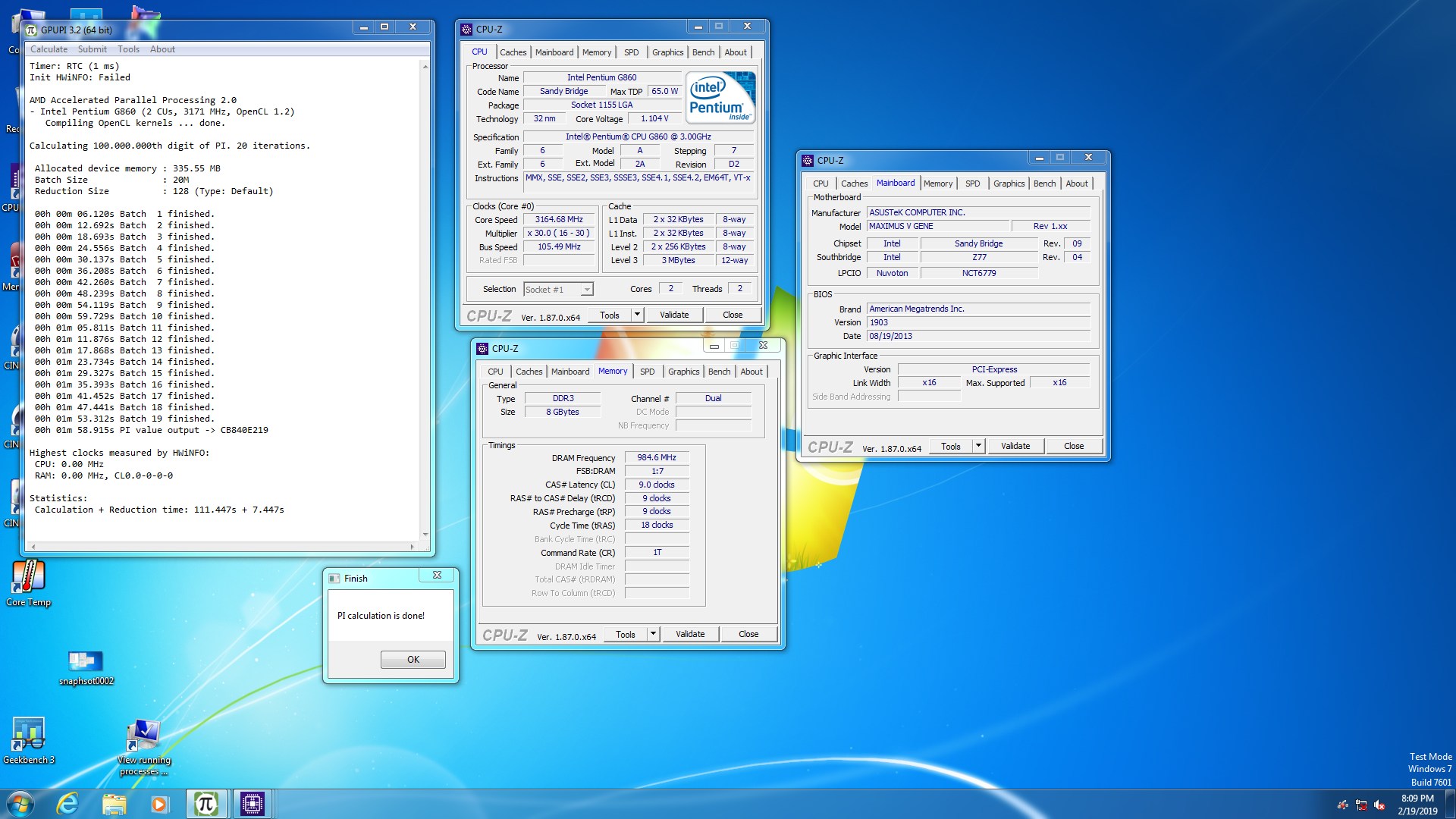Open the Socket #1 selection dropdown
1456x819 pixels.
(x=559, y=289)
